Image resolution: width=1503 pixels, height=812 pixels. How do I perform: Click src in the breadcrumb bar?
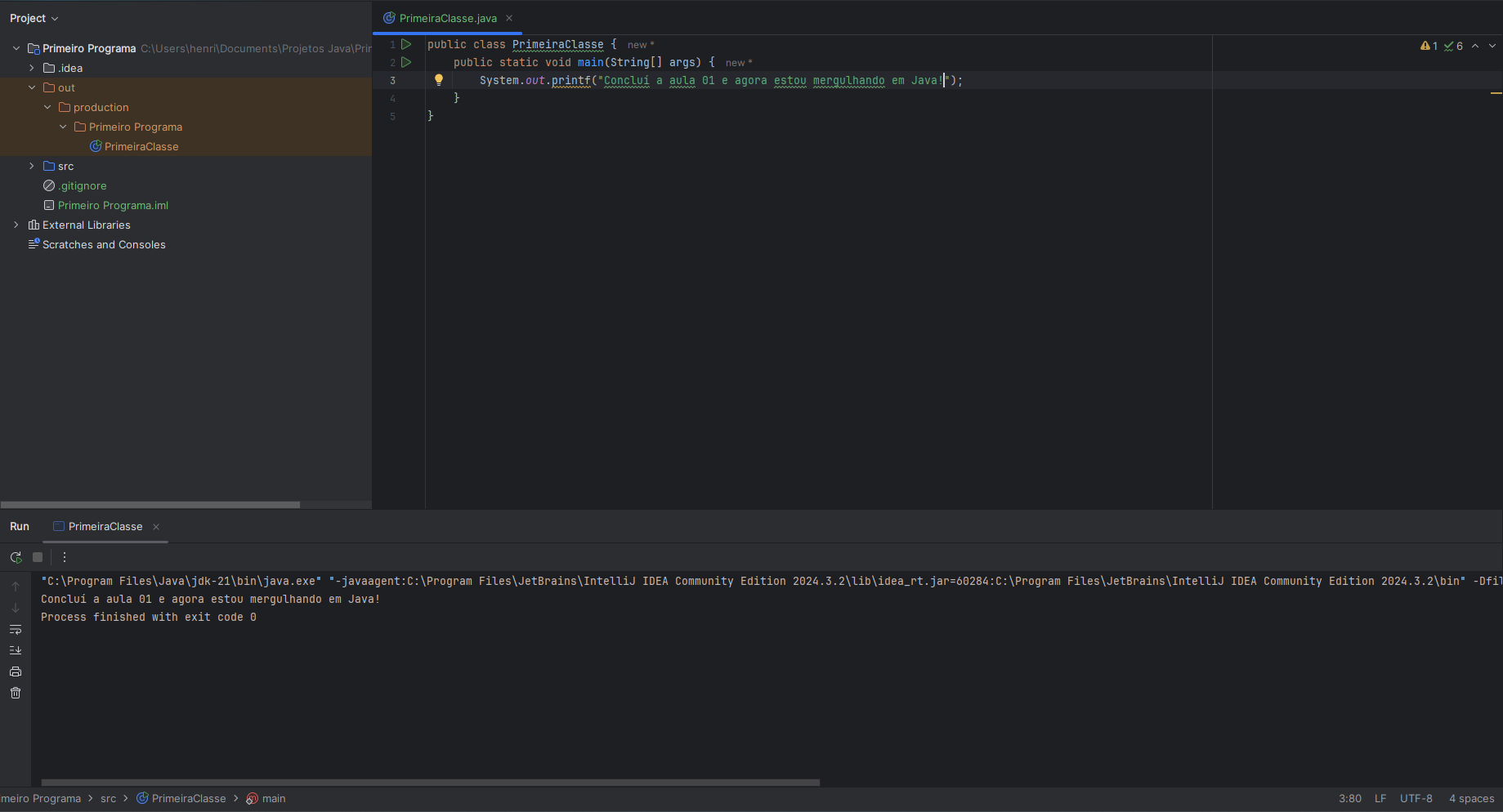pos(108,799)
